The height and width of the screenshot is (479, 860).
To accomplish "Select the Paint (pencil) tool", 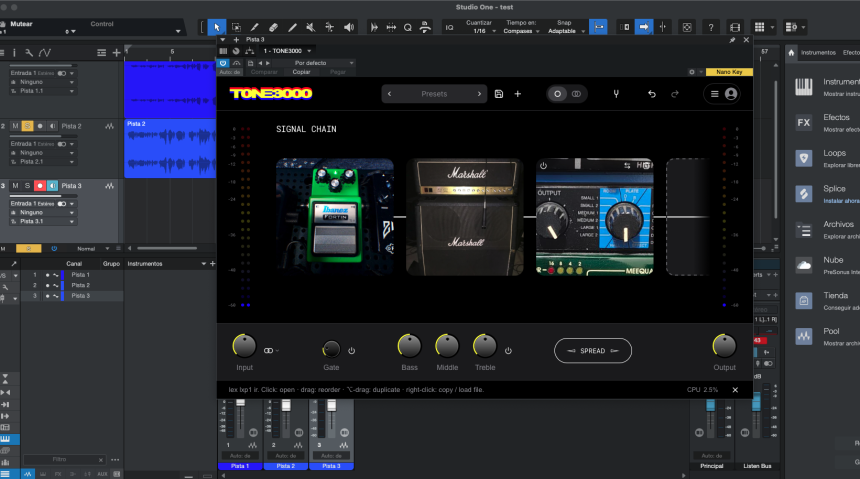I will [x=292, y=27].
